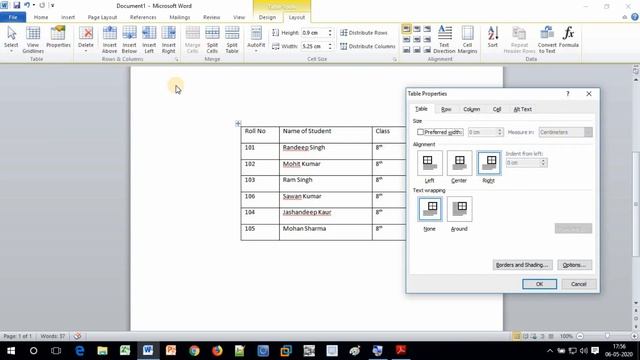Set table alignment to Right
640x360 pixels.
pyautogui.click(x=489, y=163)
